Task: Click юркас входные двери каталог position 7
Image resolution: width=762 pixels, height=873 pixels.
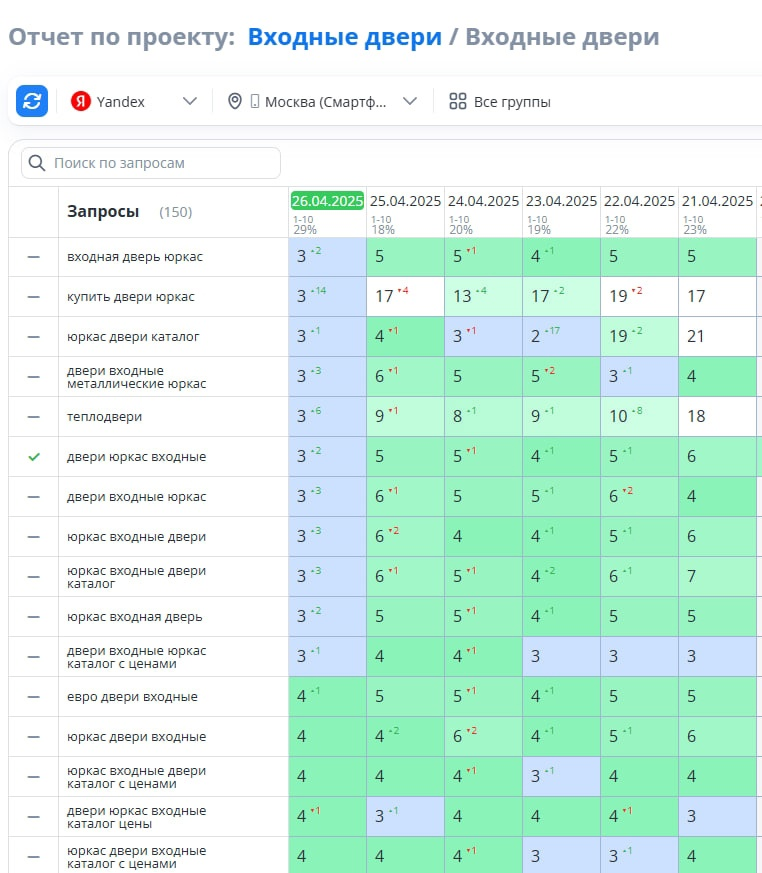Action: (717, 576)
